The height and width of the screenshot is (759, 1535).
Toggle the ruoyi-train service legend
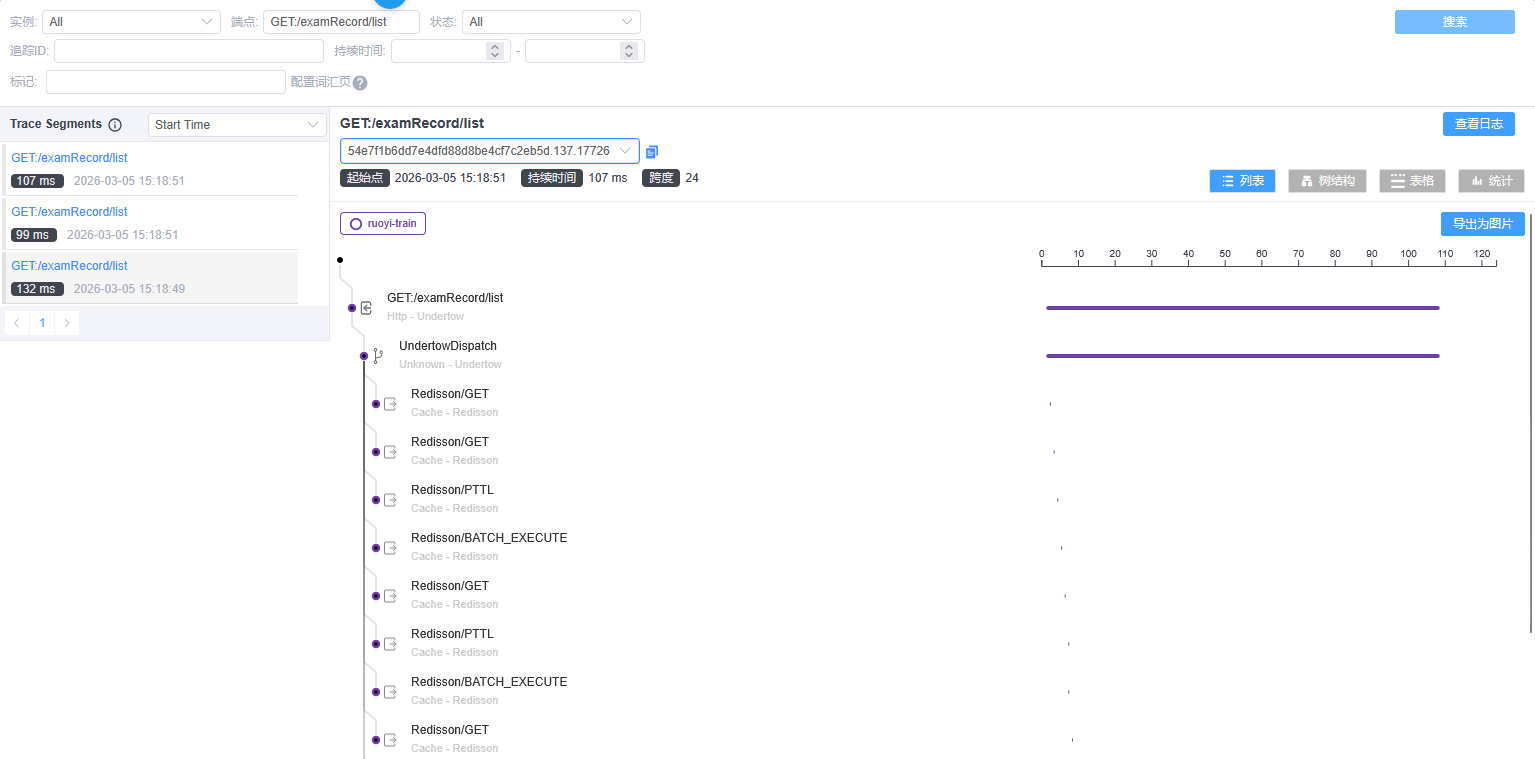point(383,224)
